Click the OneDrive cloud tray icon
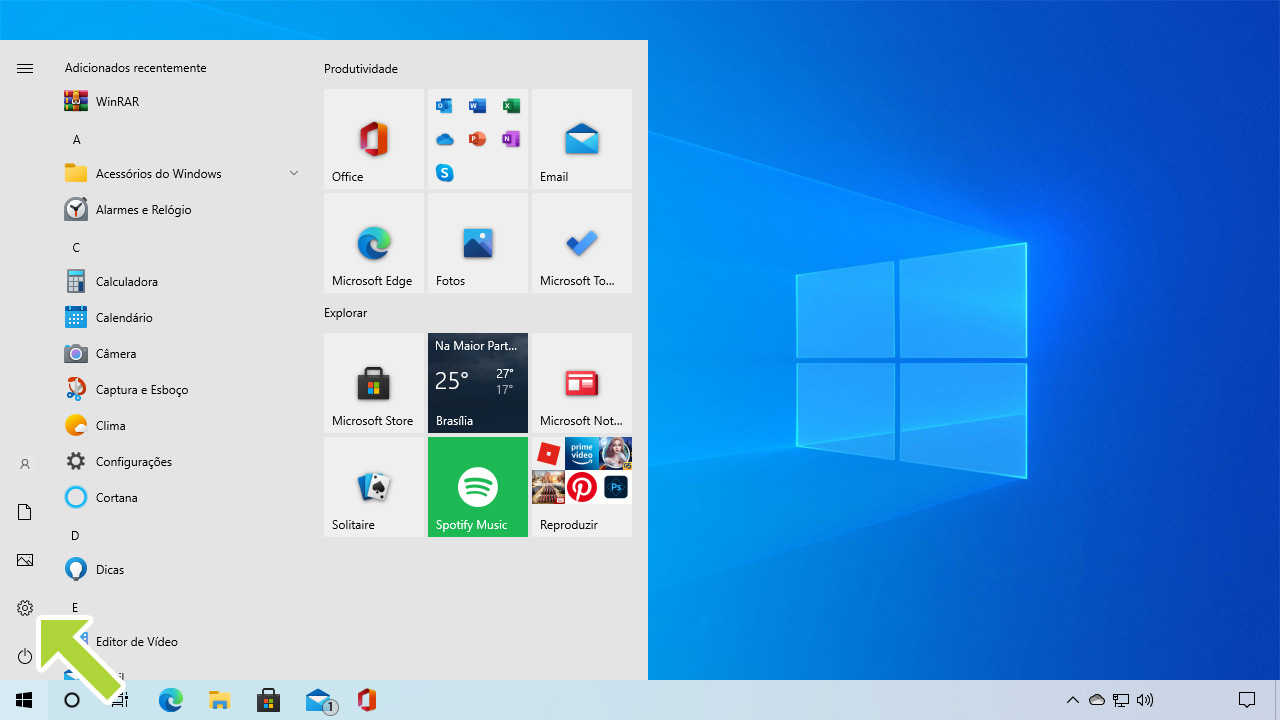This screenshot has height=720, width=1280. tap(1097, 700)
